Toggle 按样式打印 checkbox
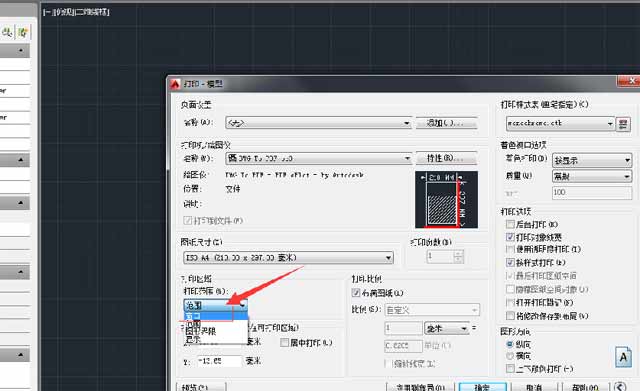The image size is (640, 391). point(510,262)
